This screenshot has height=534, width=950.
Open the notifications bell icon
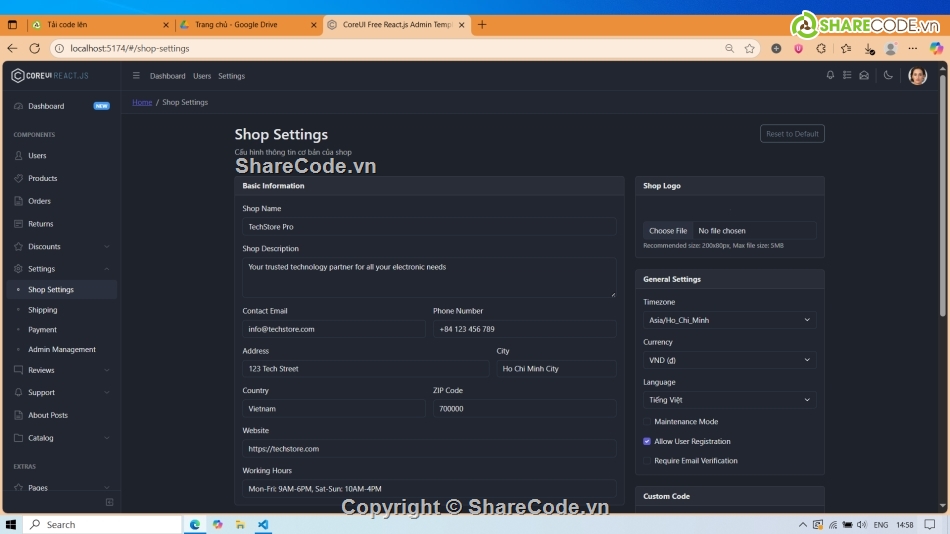point(830,76)
